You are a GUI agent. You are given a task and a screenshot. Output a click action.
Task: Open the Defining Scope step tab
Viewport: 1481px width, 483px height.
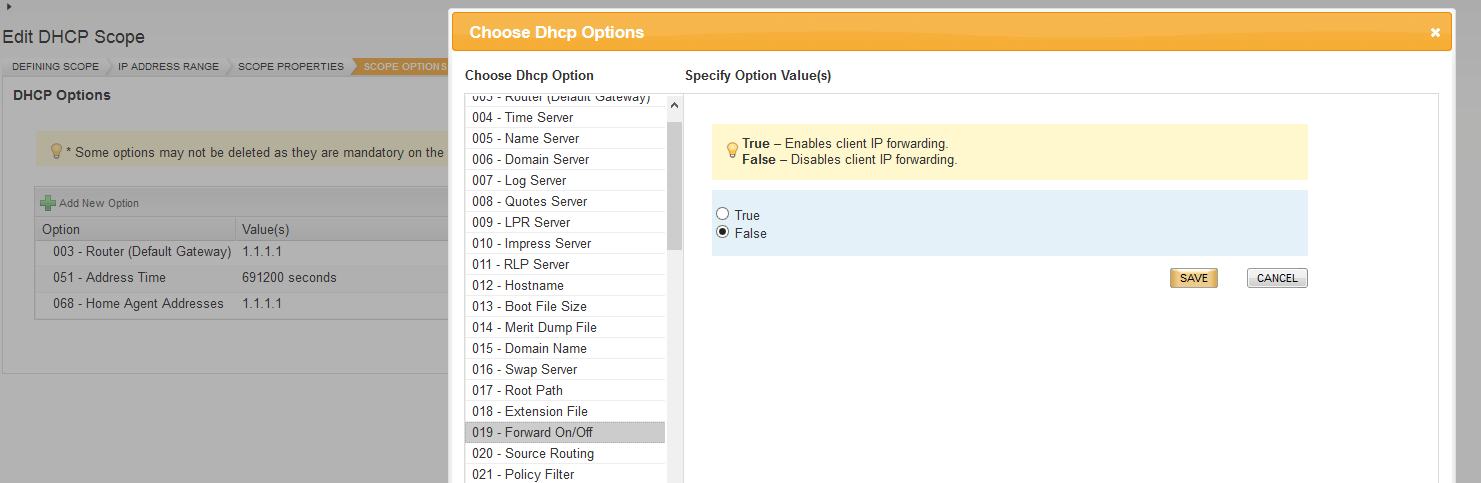click(55, 66)
